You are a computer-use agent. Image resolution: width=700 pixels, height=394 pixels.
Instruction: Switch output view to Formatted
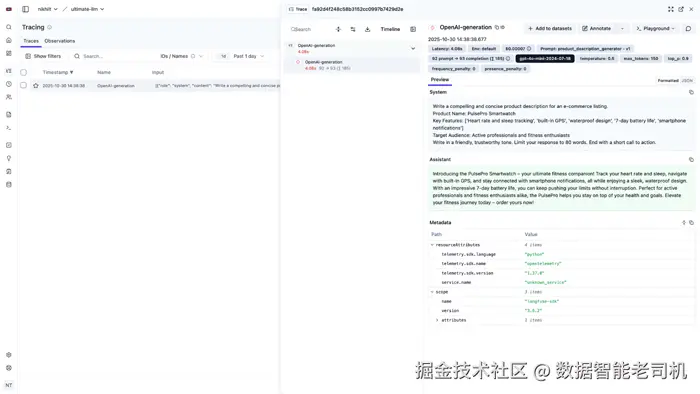(x=668, y=81)
